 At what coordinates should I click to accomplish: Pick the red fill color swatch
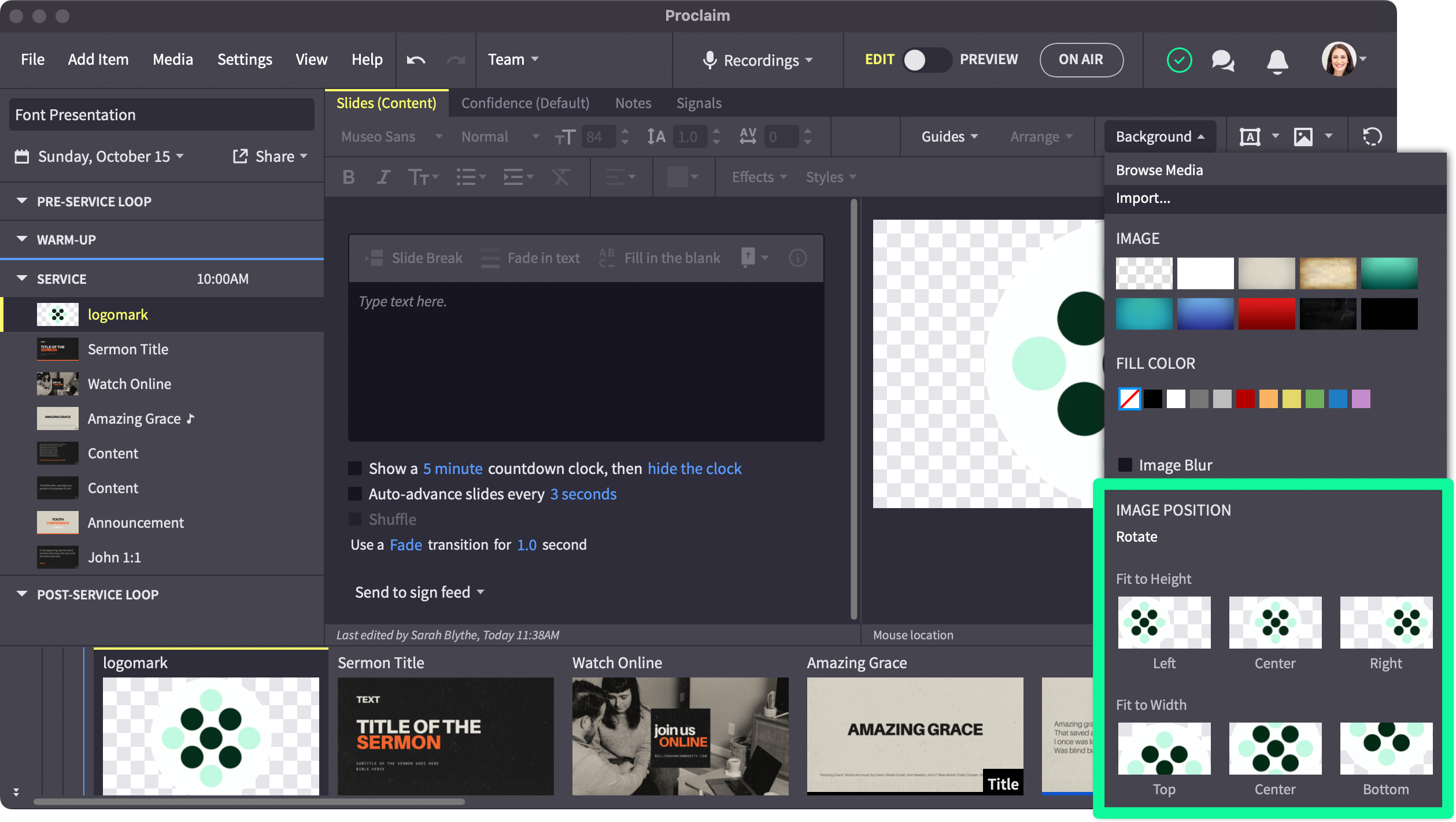coord(1245,399)
